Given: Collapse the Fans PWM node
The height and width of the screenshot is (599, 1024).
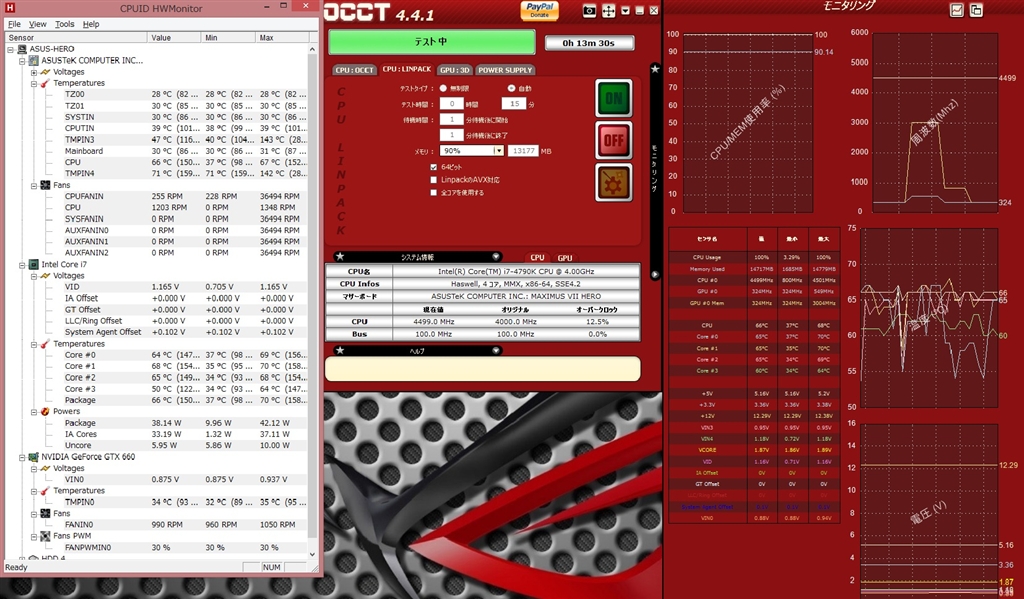Looking at the screenshot, I should click(x=34, y=536).
